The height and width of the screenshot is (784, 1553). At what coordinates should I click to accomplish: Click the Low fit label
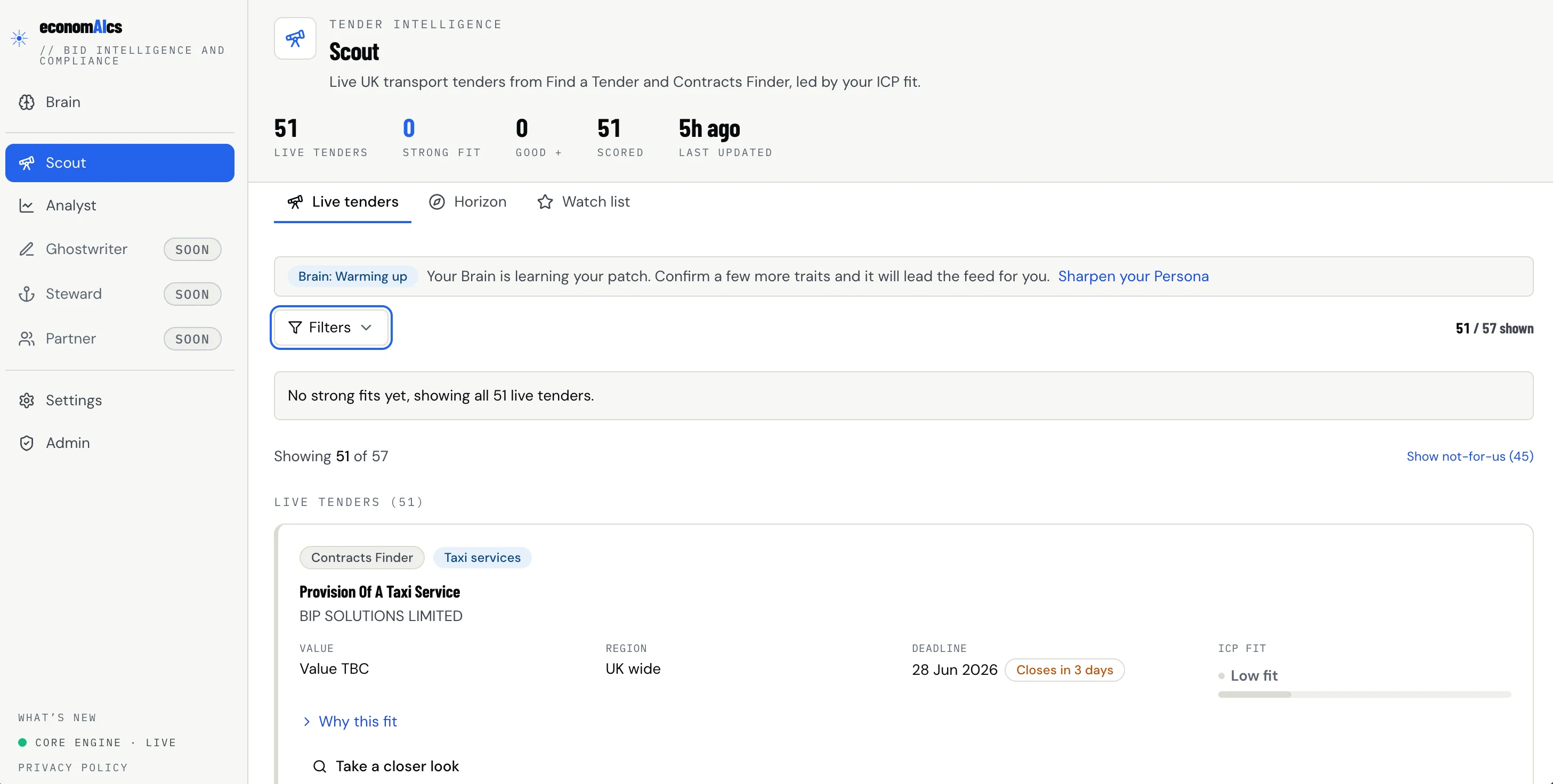[1254, 675]
